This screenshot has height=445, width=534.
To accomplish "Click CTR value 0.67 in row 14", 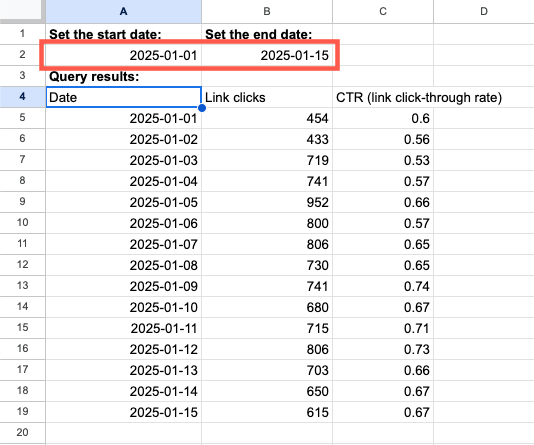I will click(383, 307).
